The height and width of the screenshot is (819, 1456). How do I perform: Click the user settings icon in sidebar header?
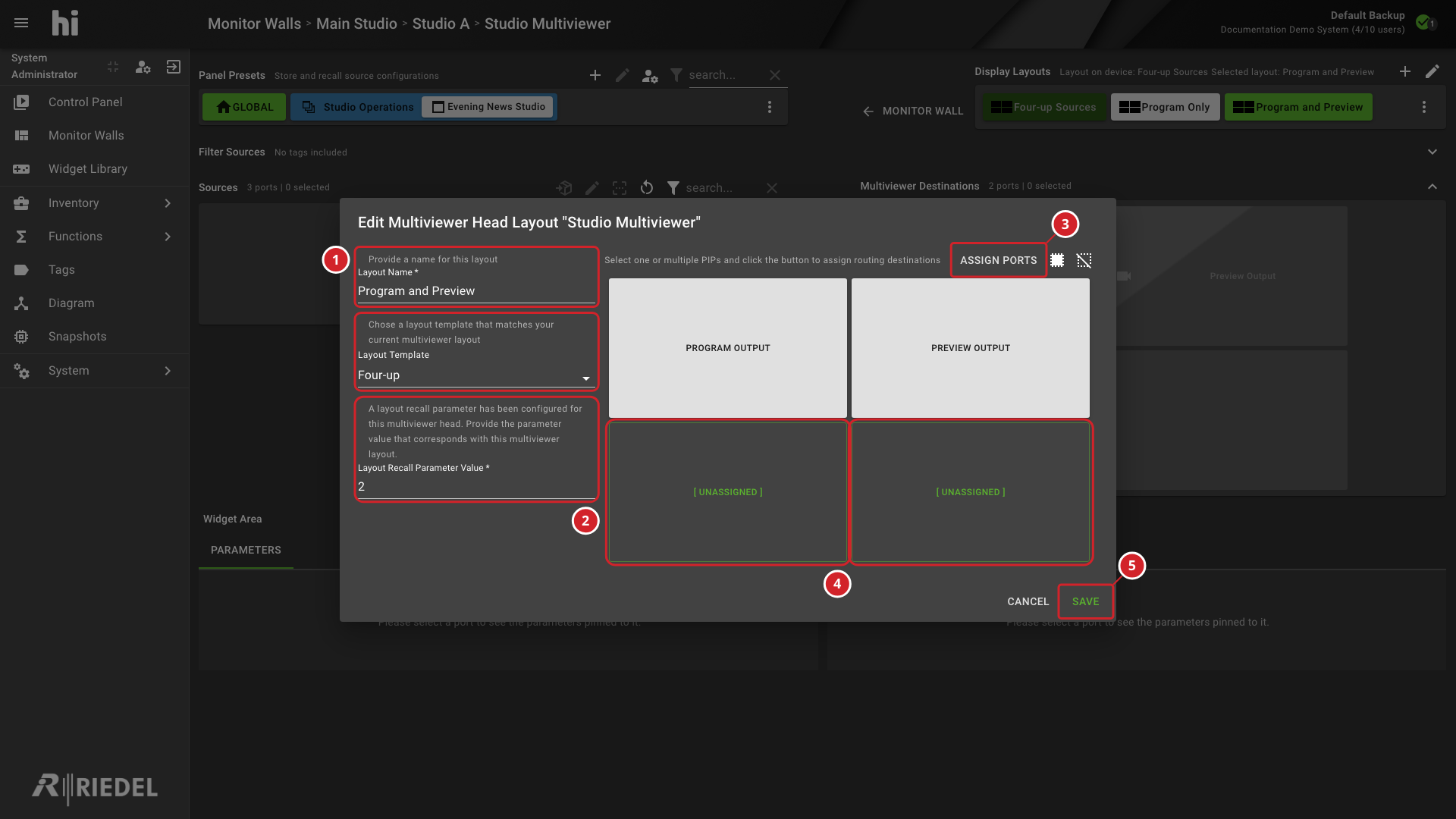tap(143, 67)
